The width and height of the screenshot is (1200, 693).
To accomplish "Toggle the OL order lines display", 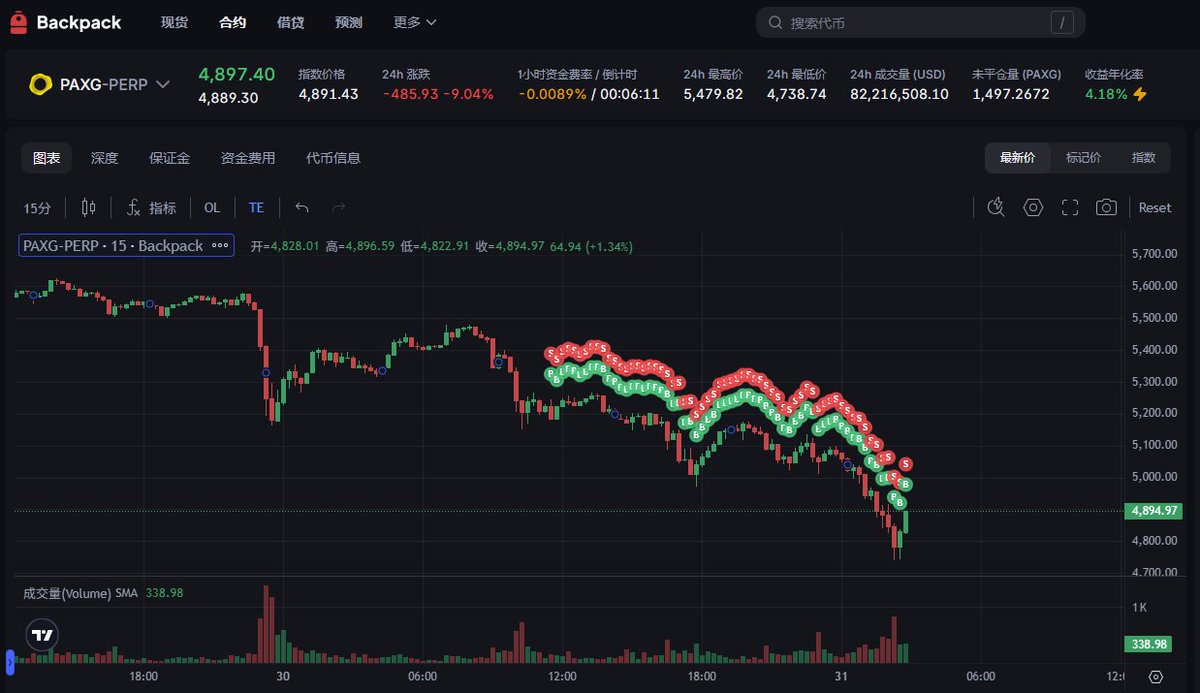I will (x=212, y=208).
